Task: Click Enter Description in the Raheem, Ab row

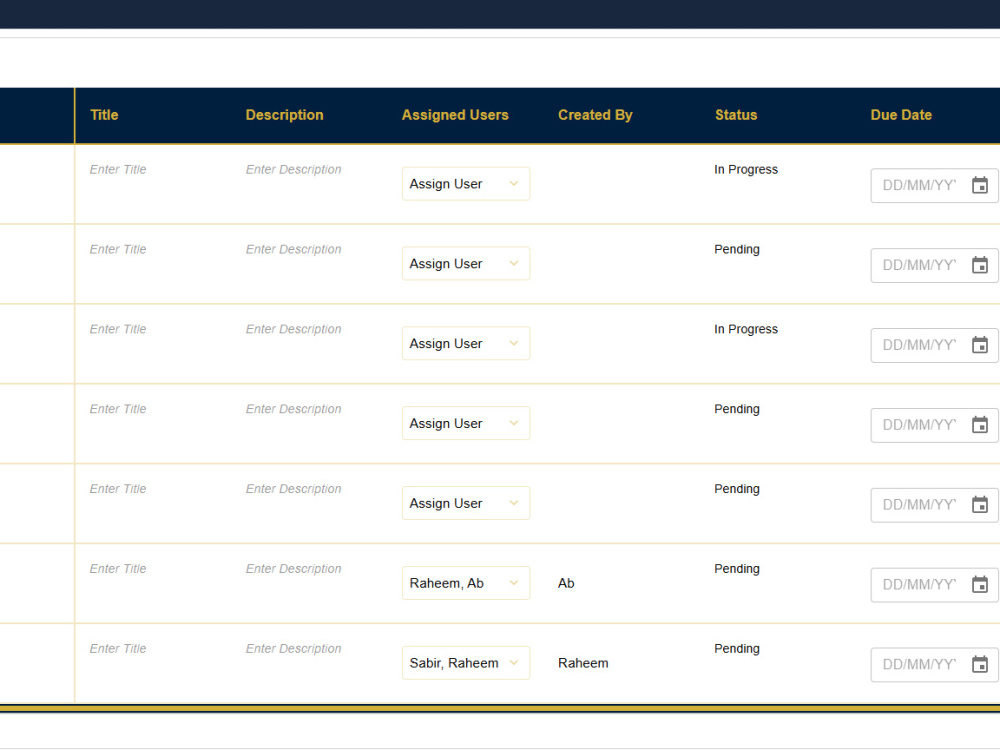Action: 293,568
